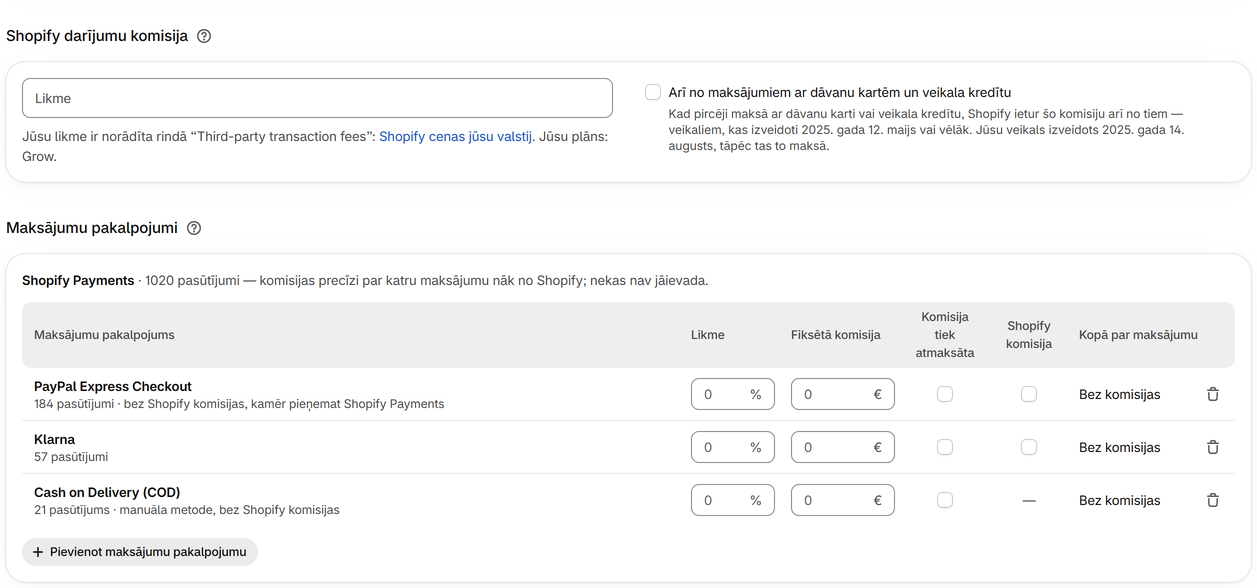Delete the Klarna payment row
This screenshot has height=588, width=1257.
(1213, 448)
